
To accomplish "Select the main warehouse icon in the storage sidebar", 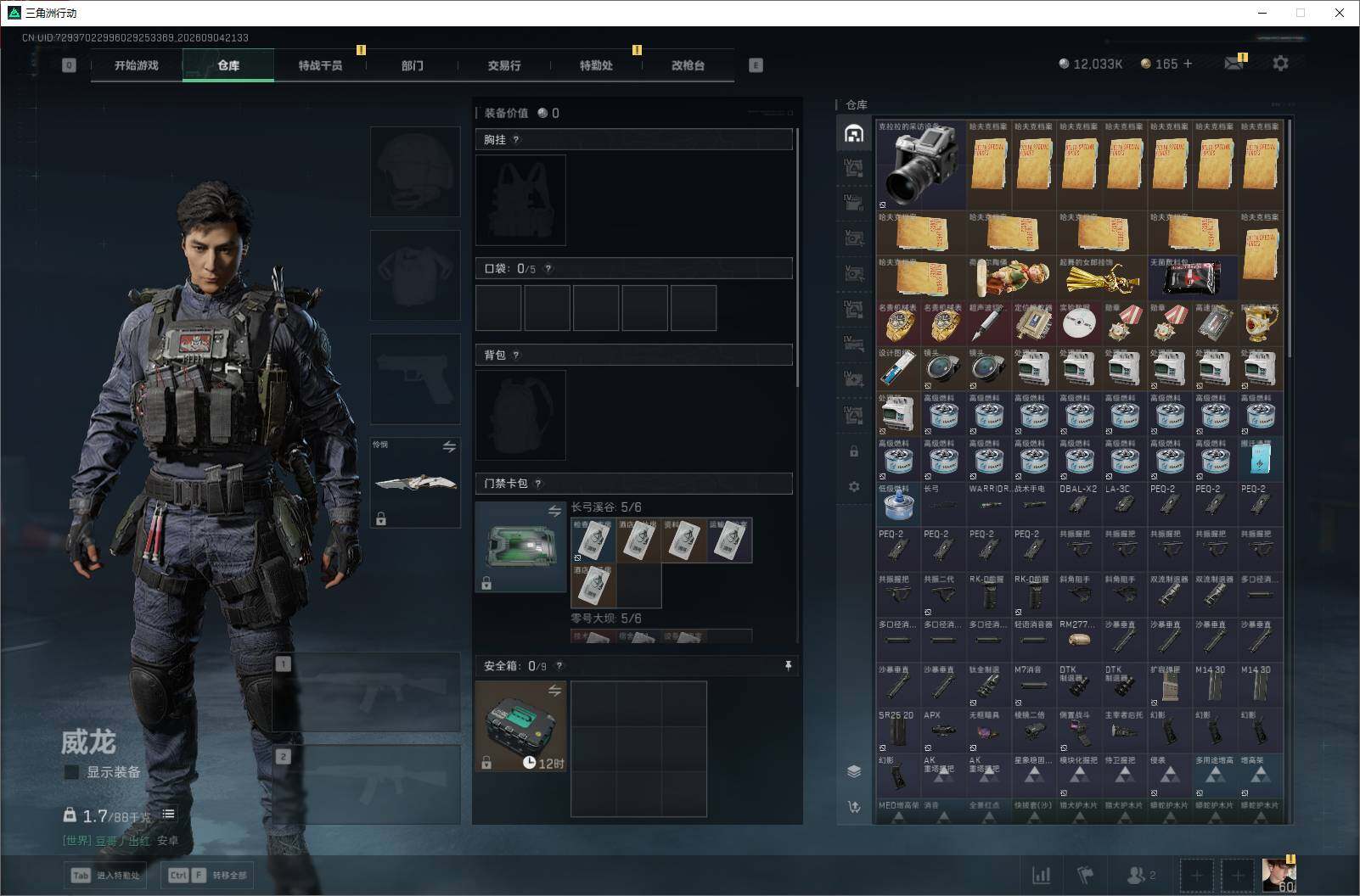I will coord(854,133).
